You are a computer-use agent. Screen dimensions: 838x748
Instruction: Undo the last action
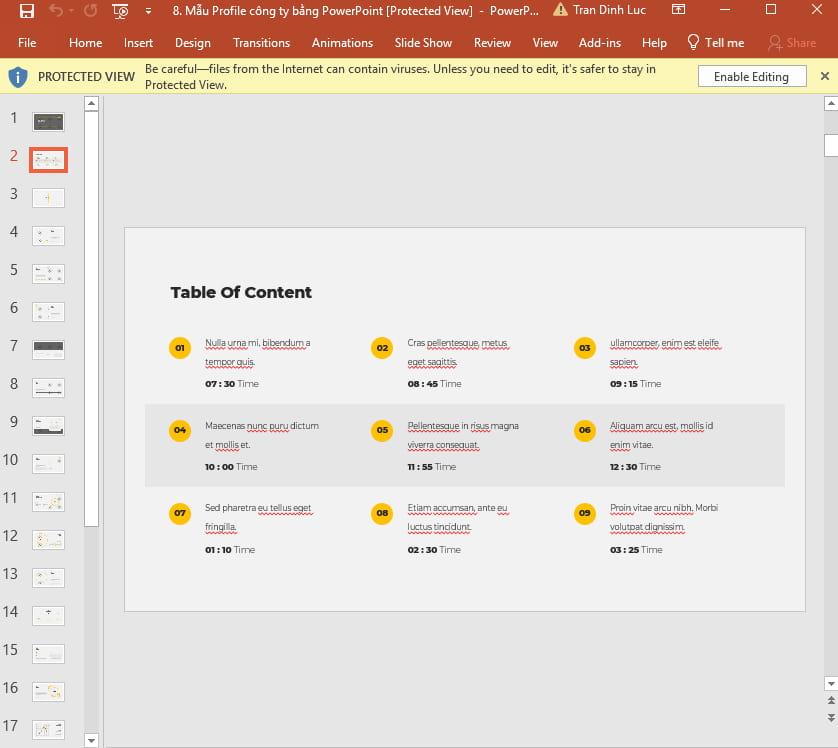coord(58,11)
